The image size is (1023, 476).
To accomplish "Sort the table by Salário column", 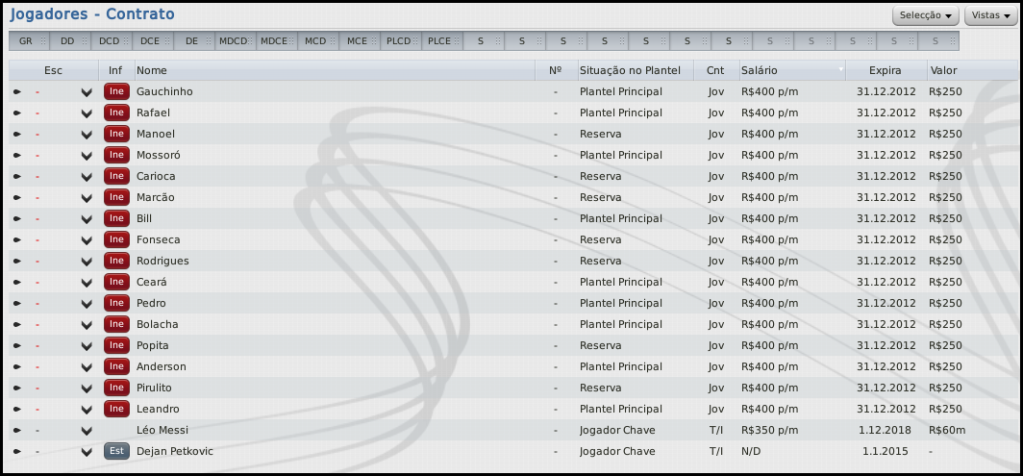I will tap(759, 71).
